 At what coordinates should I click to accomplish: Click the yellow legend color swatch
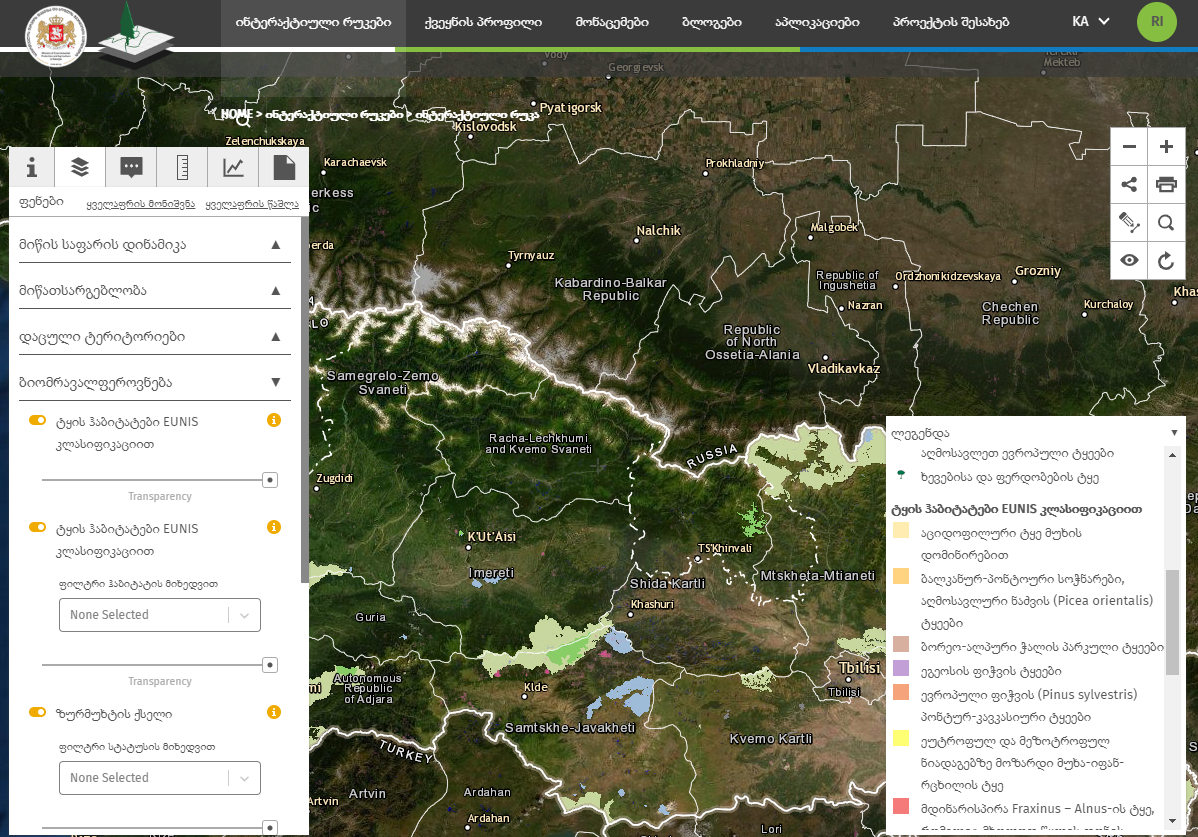(x=901, y=738)
